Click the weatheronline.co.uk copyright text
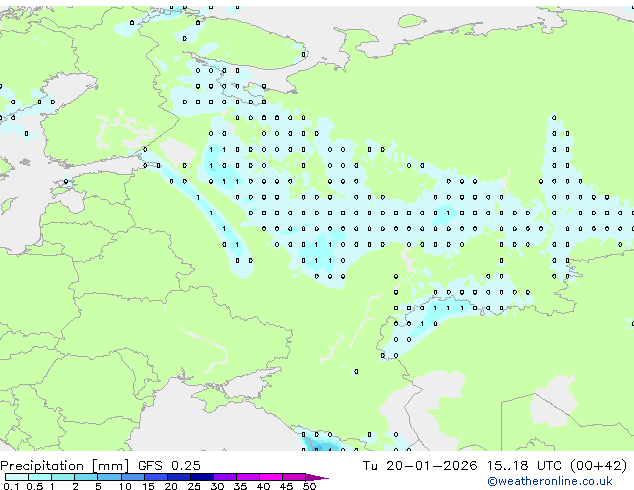 (550, 481)
